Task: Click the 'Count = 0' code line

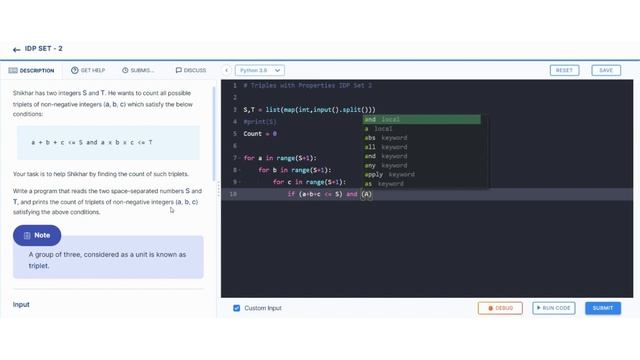Action: tap(260, 134)
